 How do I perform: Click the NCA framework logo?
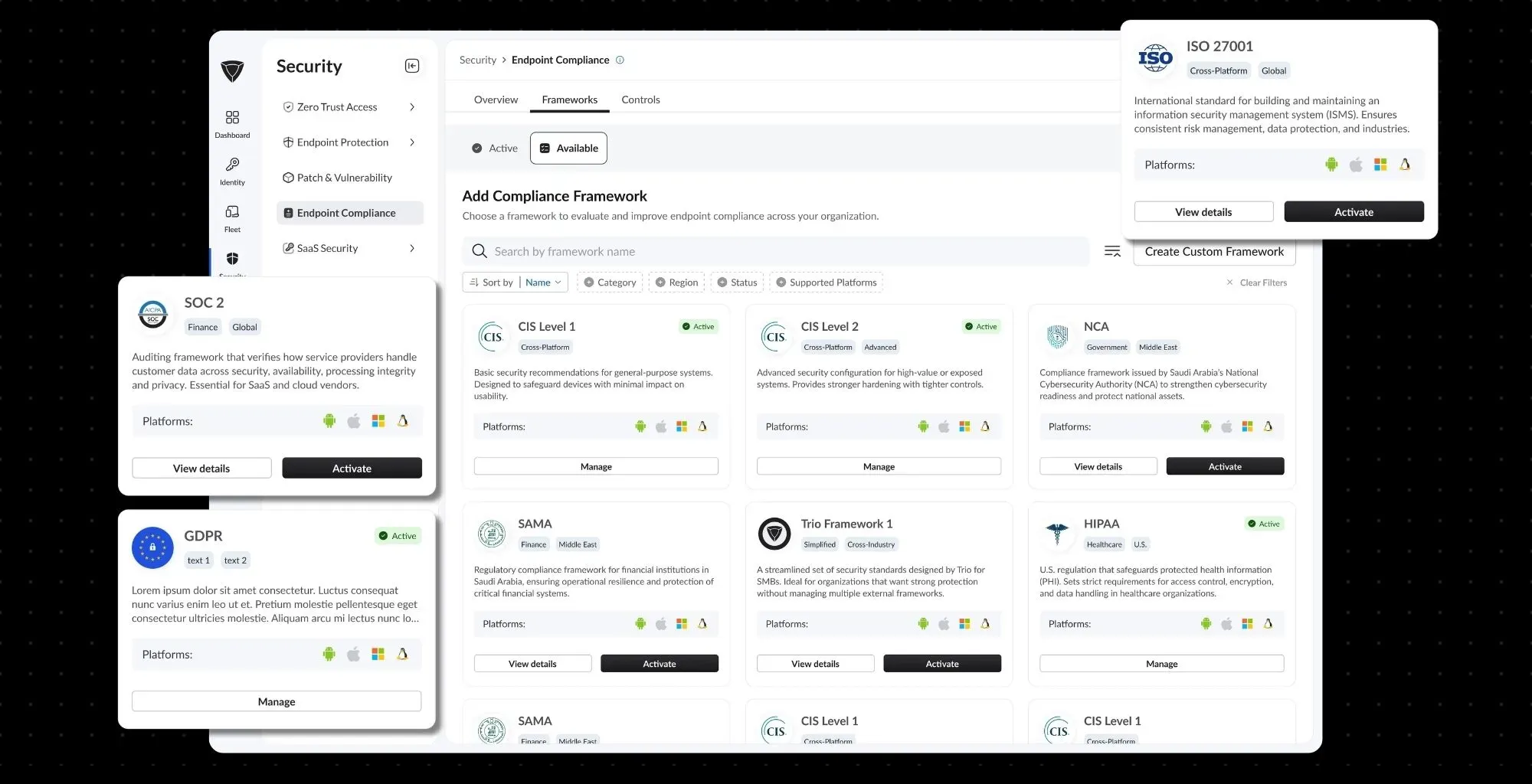click(1057, 337)
